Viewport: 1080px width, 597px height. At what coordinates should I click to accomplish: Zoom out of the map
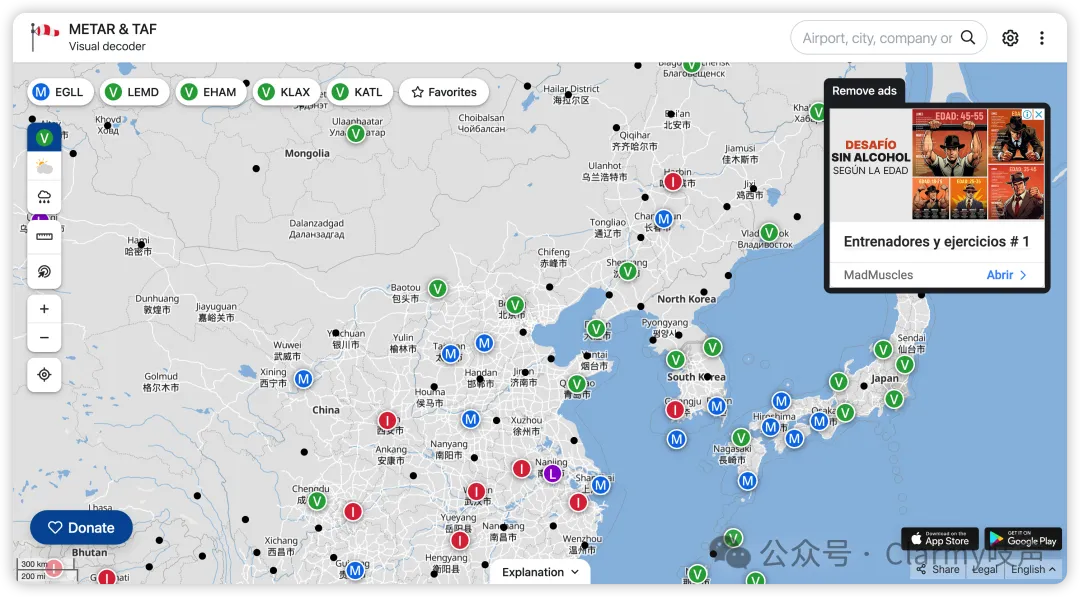pos(44,337)
